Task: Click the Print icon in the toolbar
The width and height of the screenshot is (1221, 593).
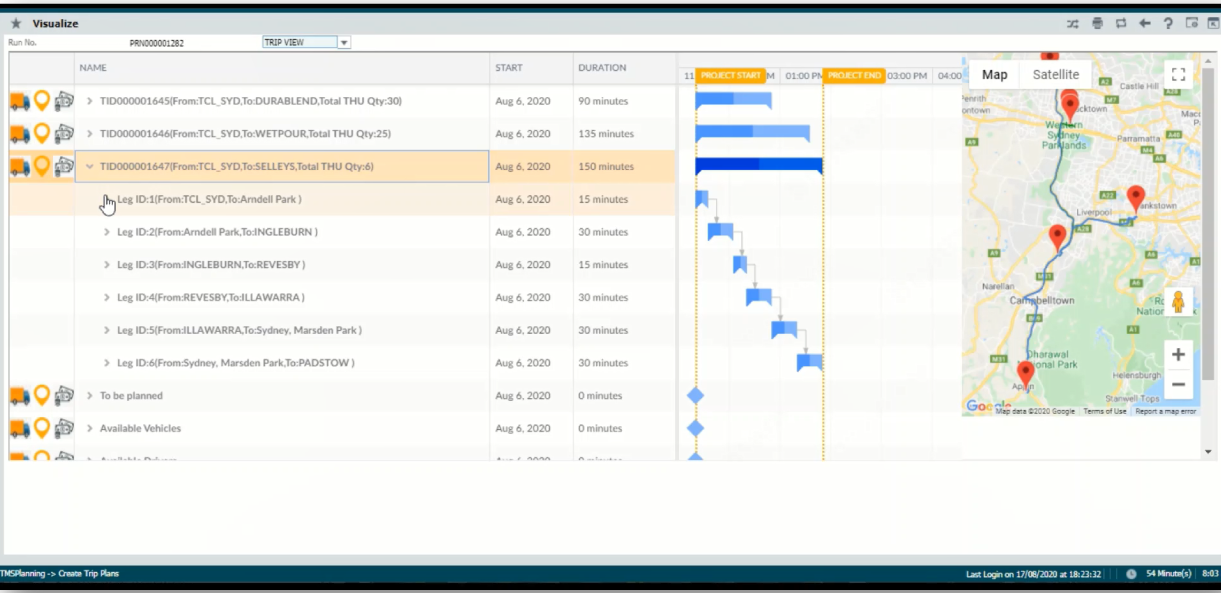Action: point(1097,22)
